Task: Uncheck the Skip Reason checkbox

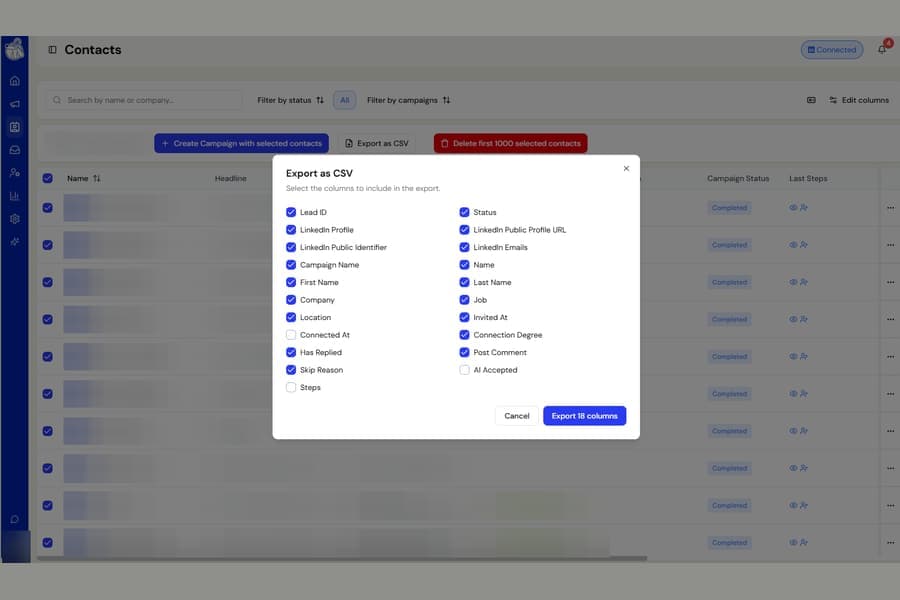Action: click(291, 370)
